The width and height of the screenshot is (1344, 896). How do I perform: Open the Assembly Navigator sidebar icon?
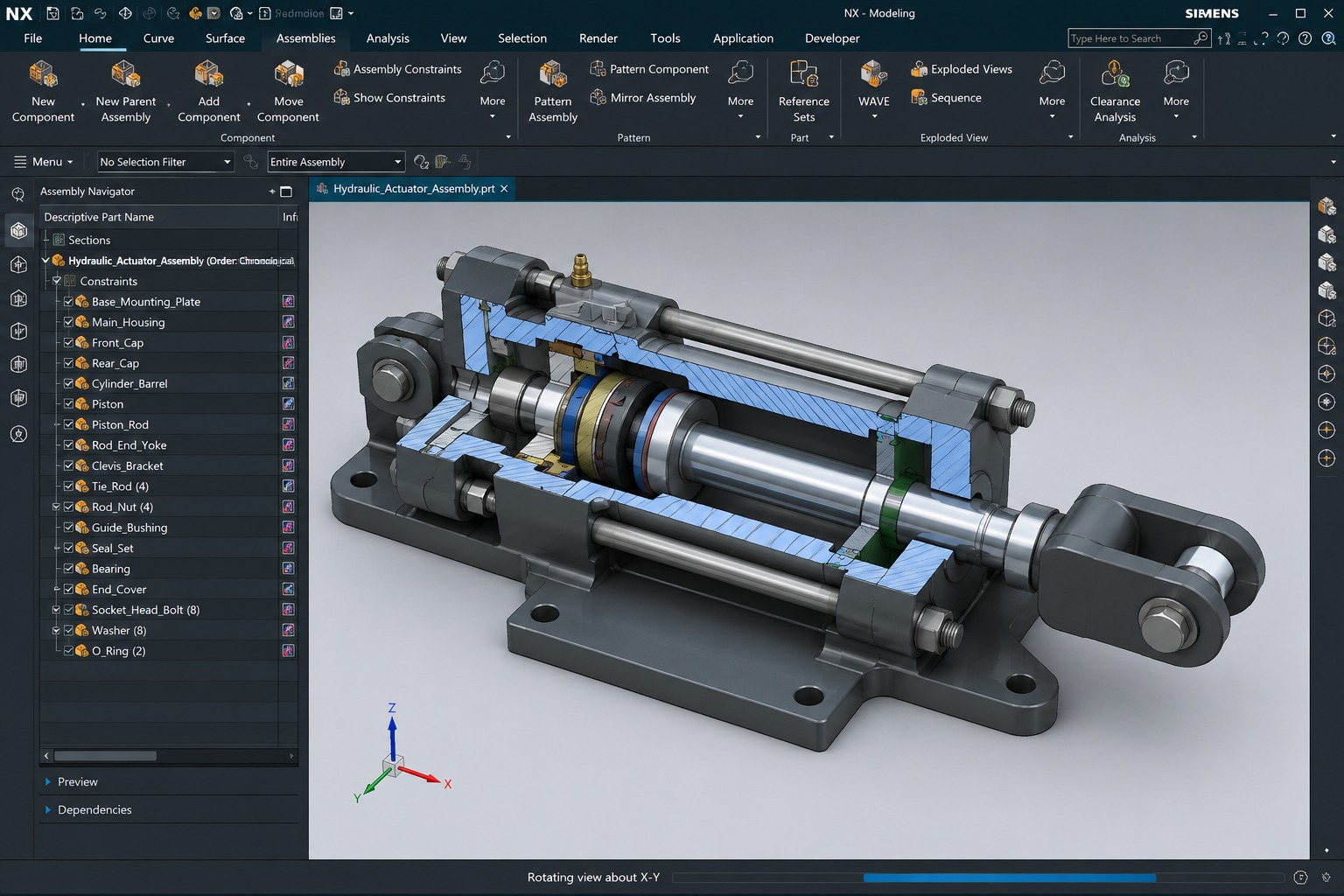[18, 230]
